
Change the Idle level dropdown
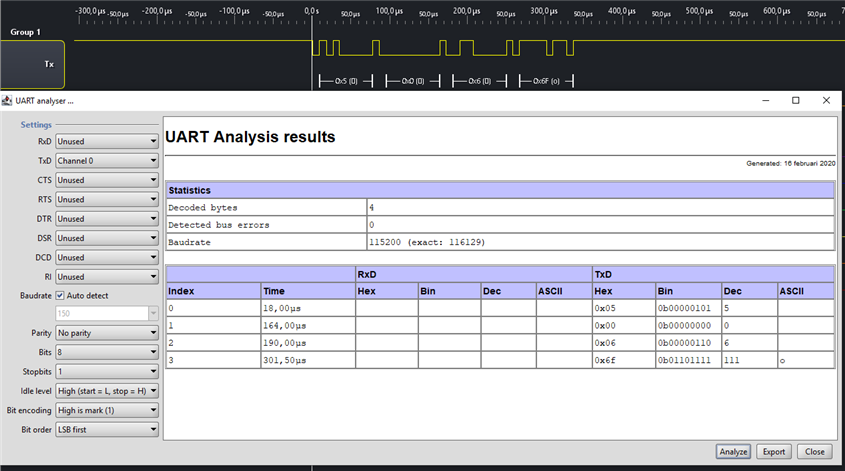click(107, 391)
